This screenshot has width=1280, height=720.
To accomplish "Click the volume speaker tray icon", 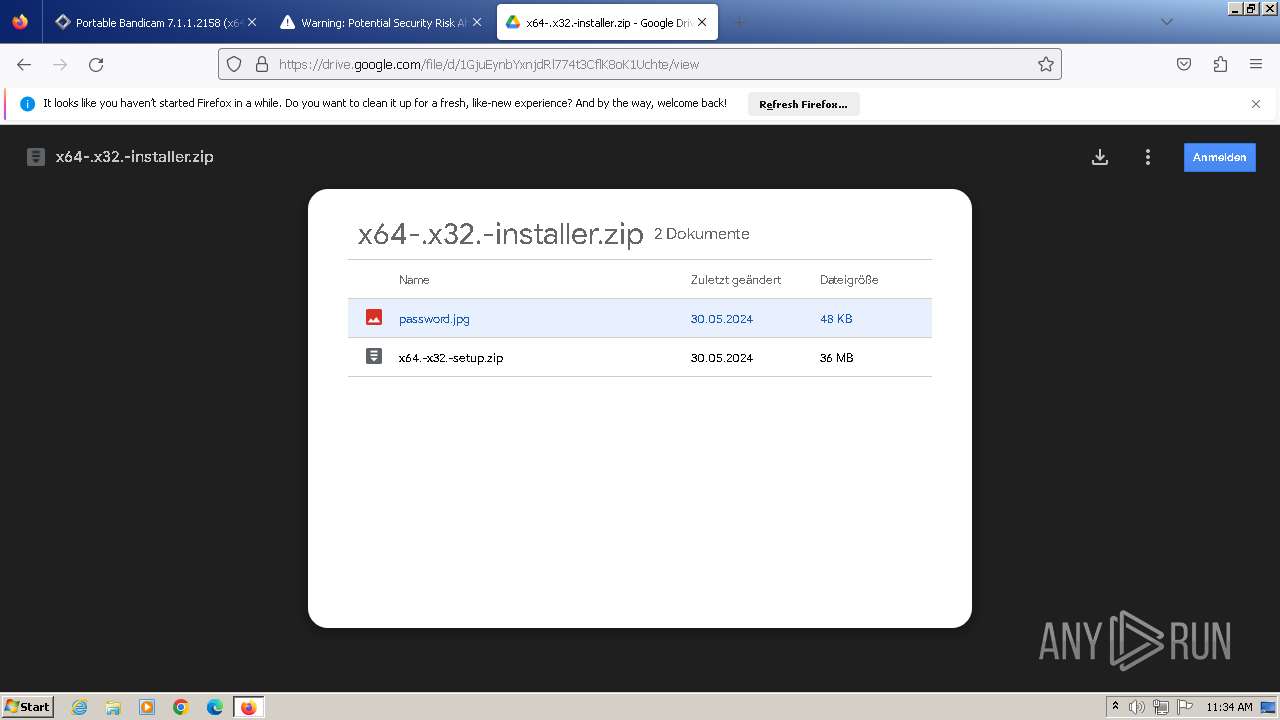I will [x=1136, y=707].
